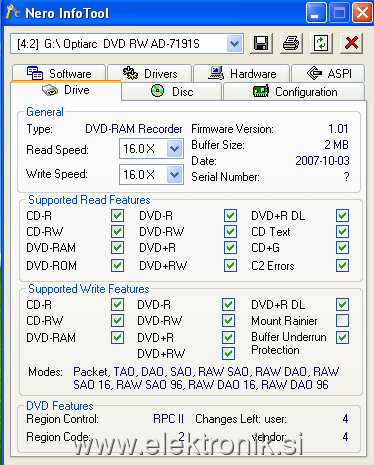
Task: Open the Disc tab
Action: [172, 91]
